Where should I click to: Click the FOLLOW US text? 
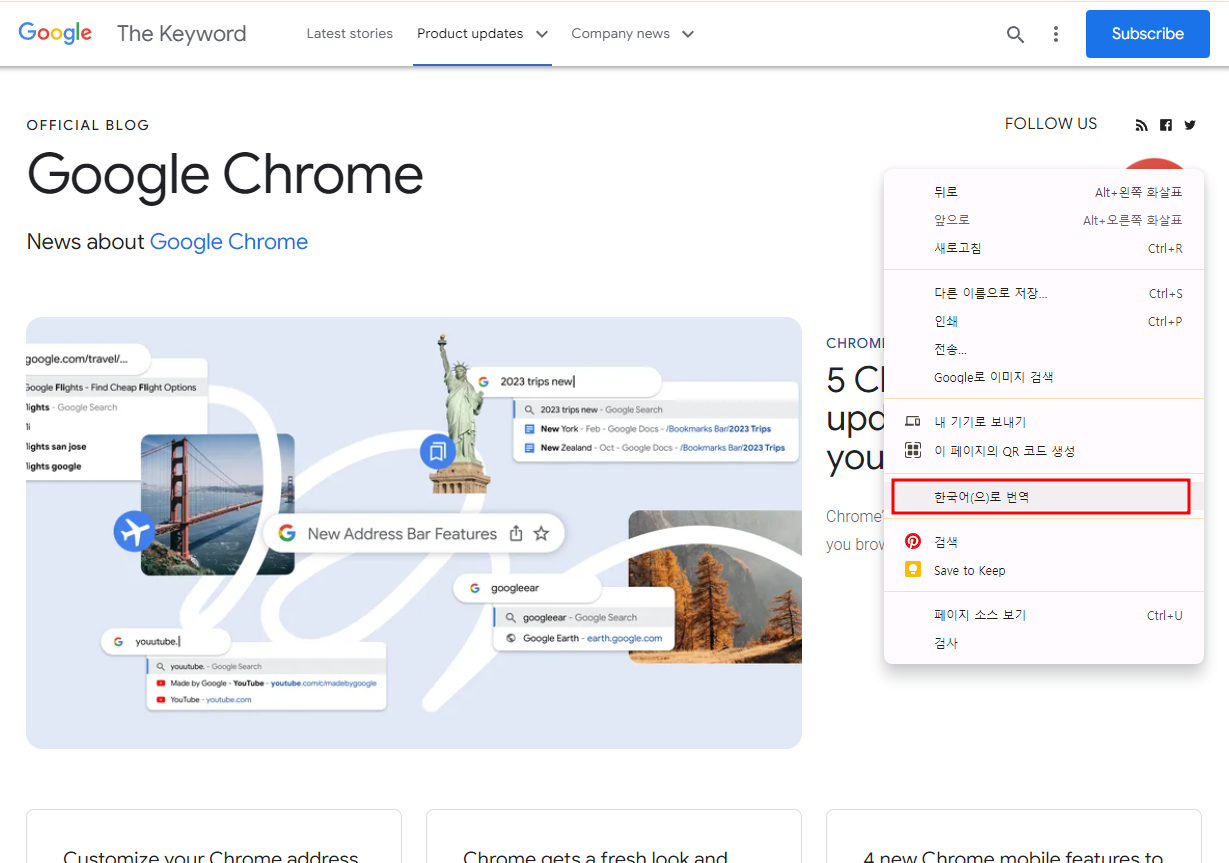pos(1051,124)
